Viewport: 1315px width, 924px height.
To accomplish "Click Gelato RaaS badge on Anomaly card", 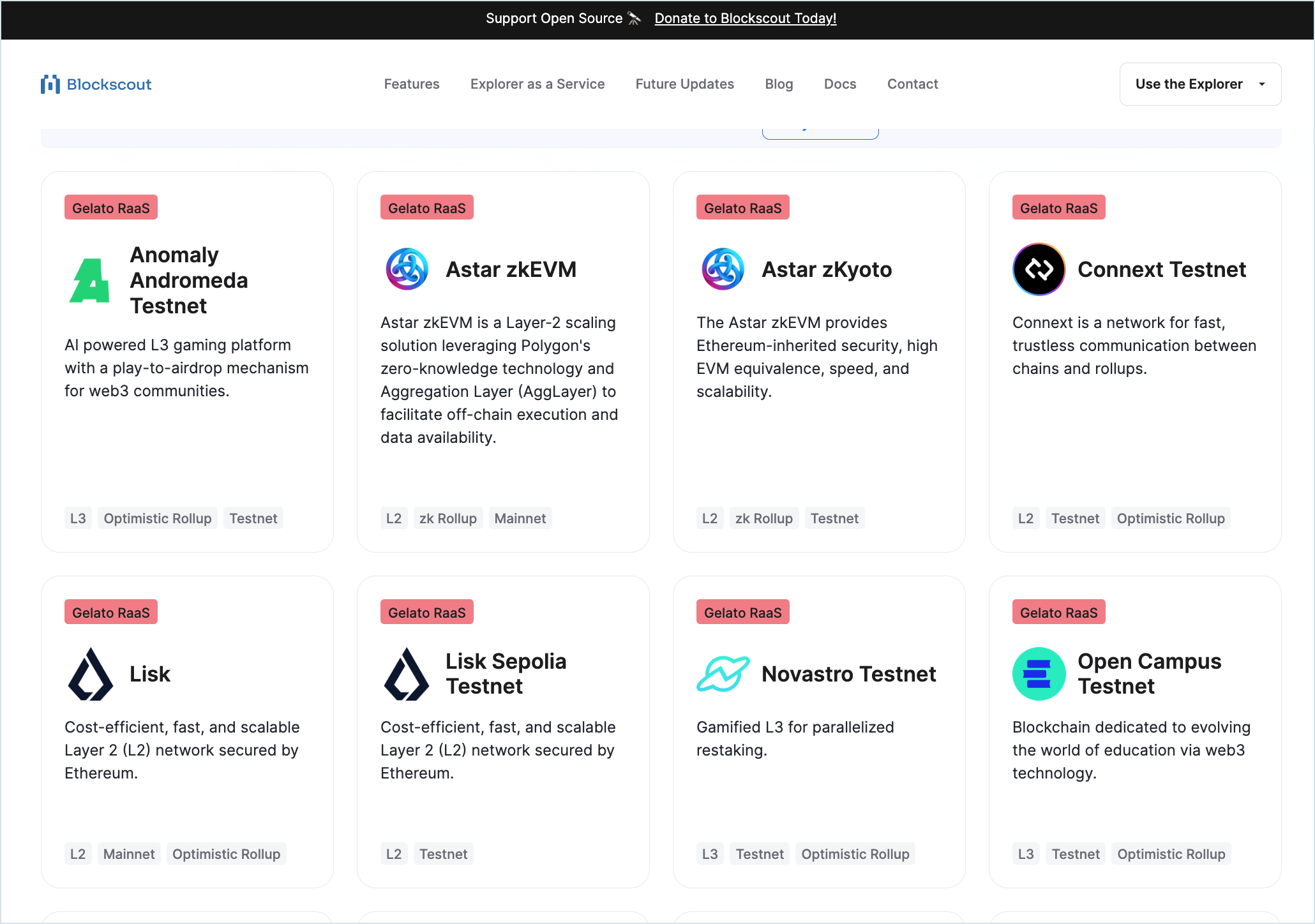I will point(111,207).
